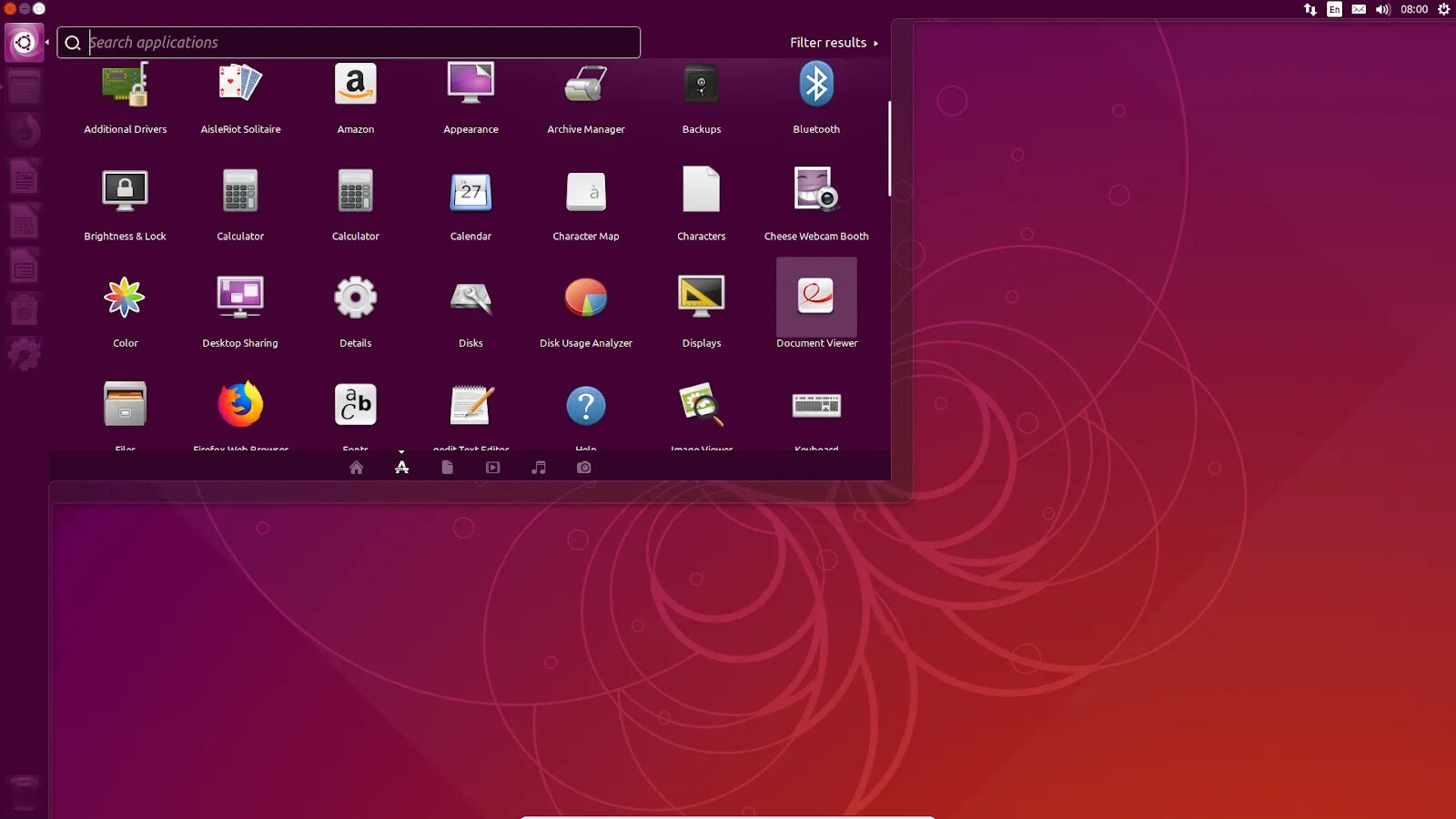Open the Character Map utility
The height and width of the screenshot is (819, 1456).
(586, 191)
